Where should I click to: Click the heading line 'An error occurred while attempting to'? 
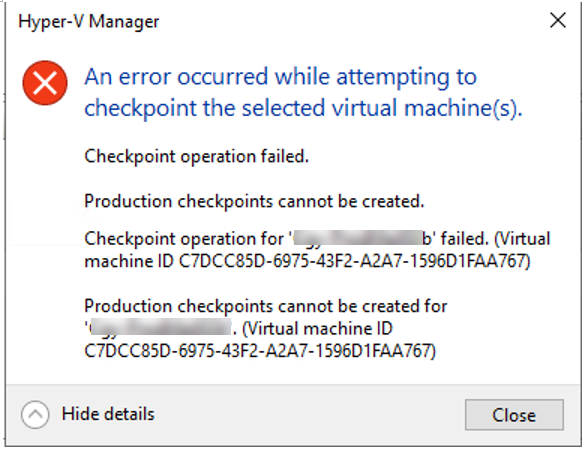(x=281, y=77)
